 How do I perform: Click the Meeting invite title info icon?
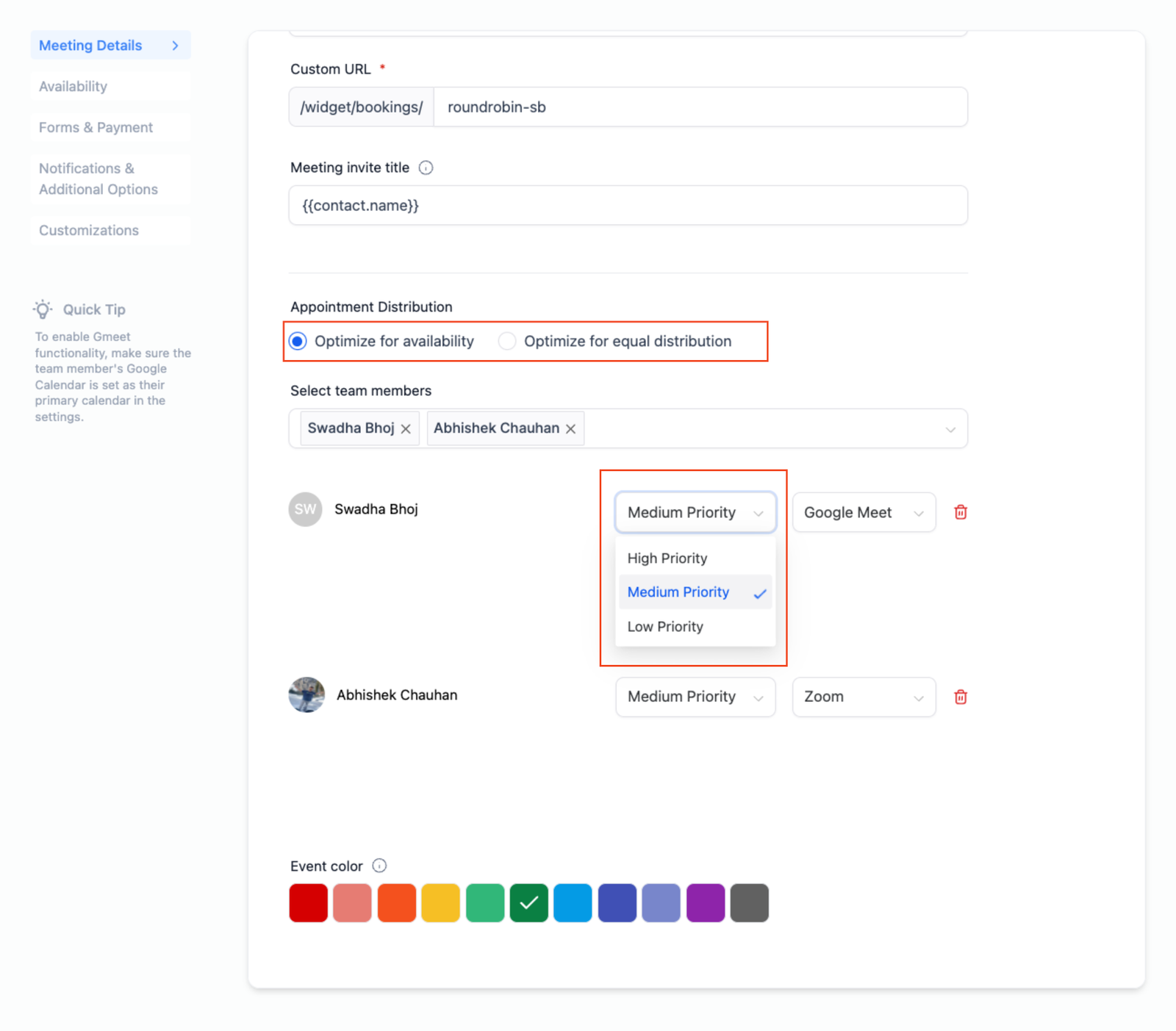point(426,168)
